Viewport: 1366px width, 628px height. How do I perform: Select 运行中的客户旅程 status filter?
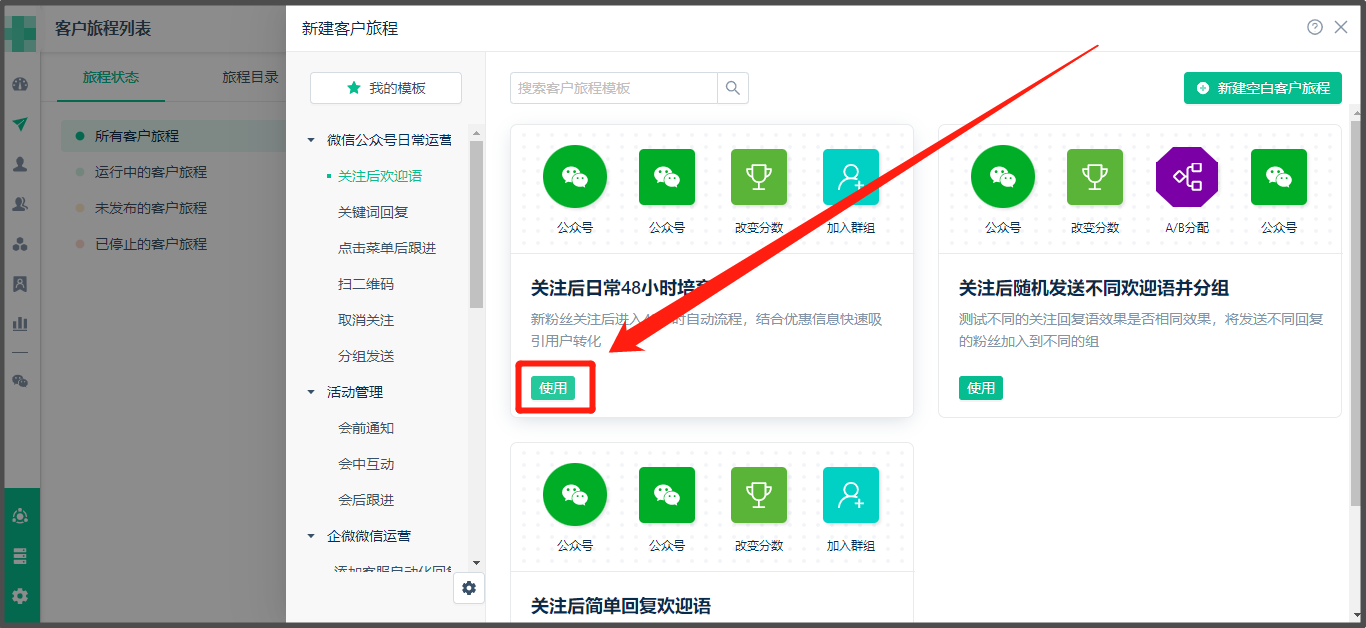[150, 172]
